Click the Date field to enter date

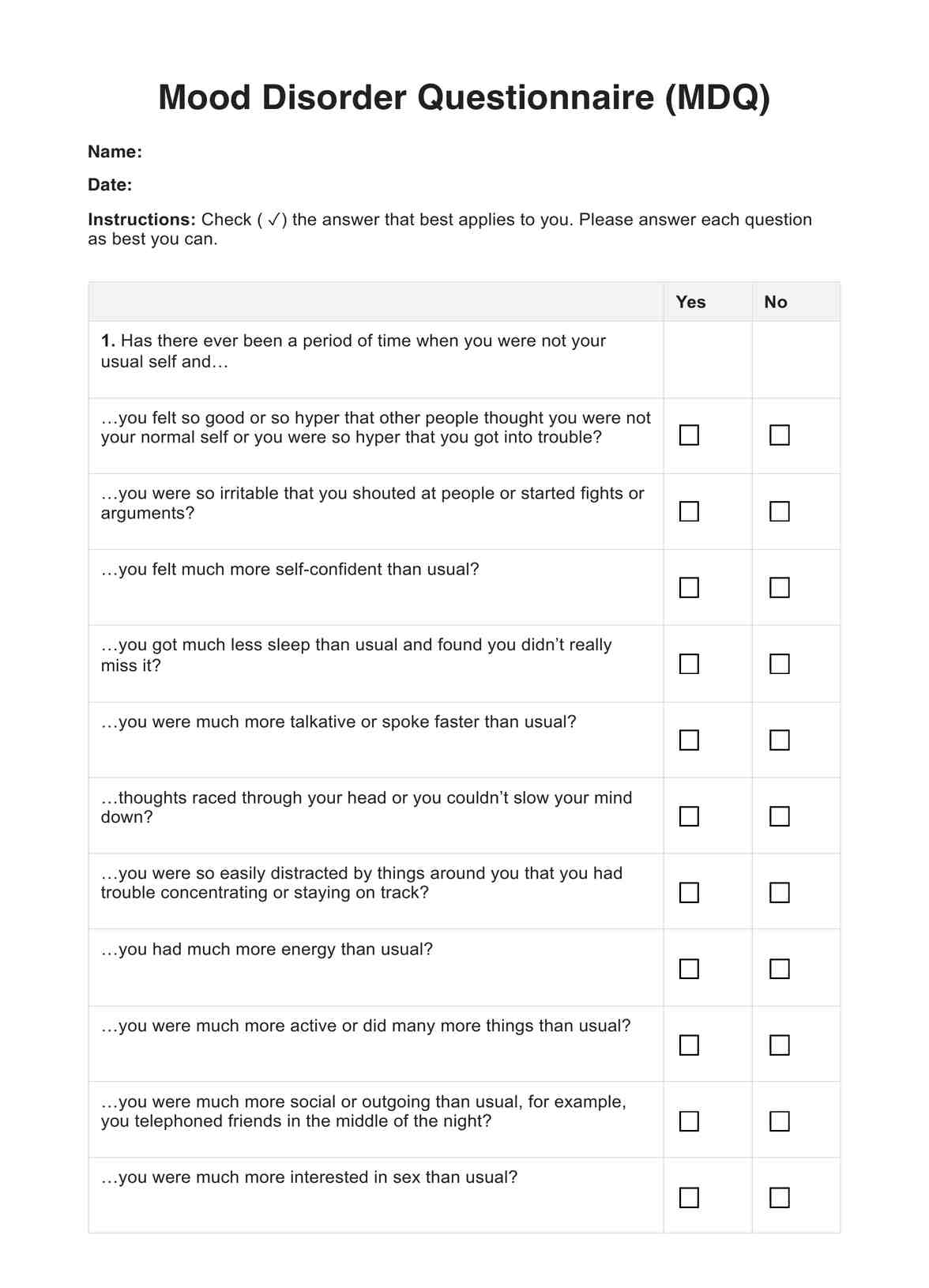click(237, 185)
